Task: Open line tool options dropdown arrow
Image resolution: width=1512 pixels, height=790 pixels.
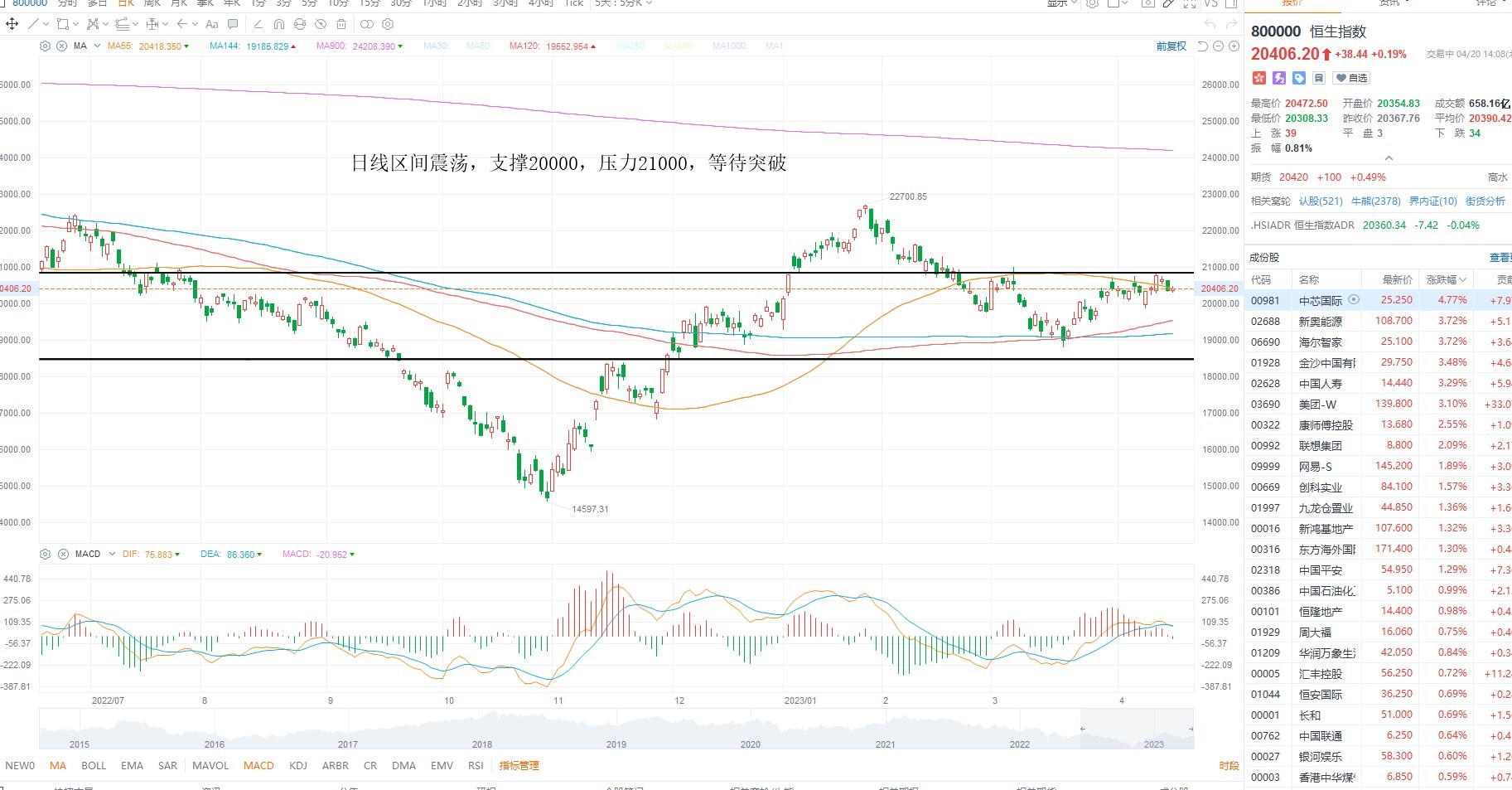Action: pyautogui.click(x=46, y=24)
